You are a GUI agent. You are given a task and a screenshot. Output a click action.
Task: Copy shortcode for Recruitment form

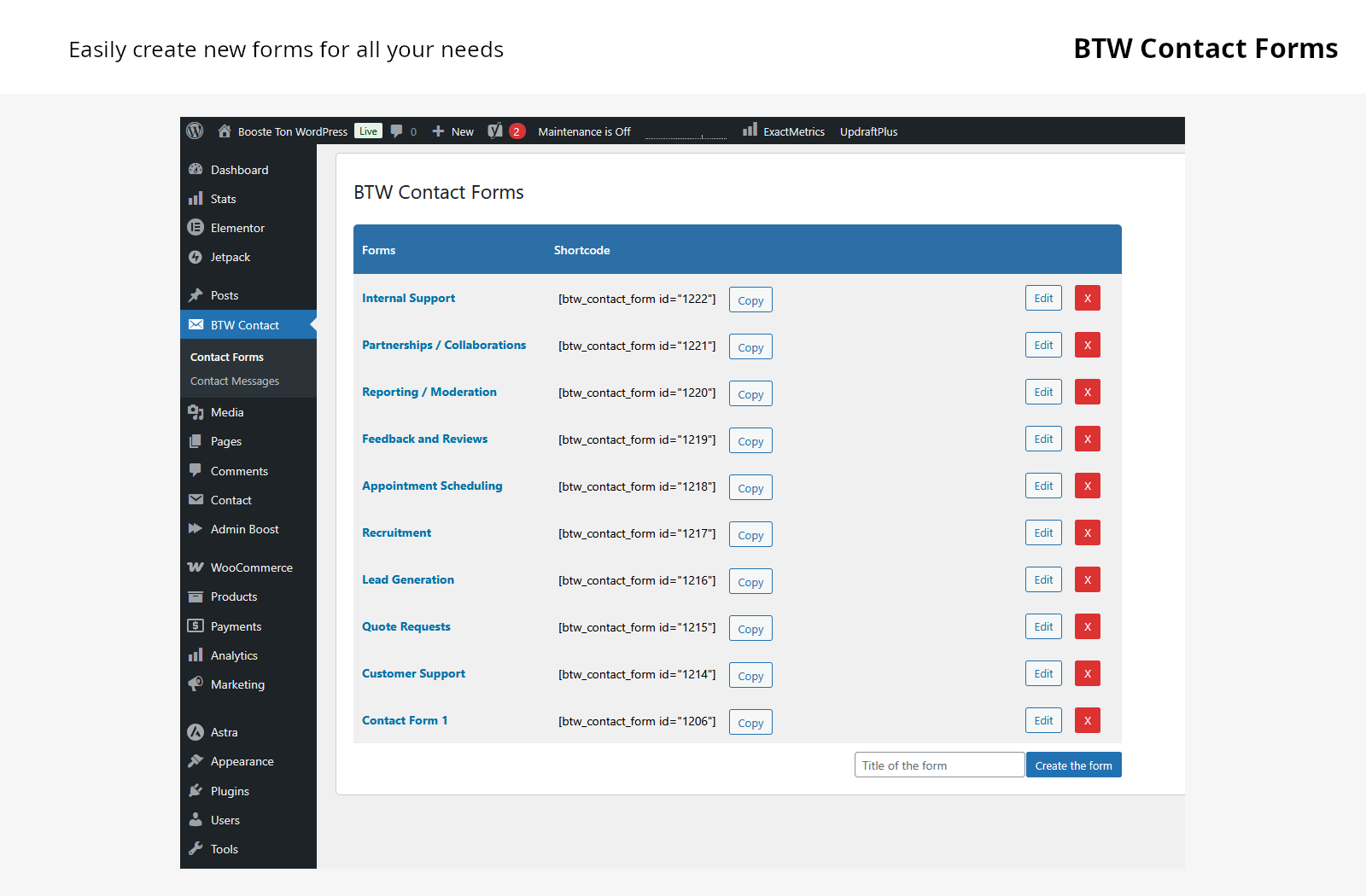(750, 534)
